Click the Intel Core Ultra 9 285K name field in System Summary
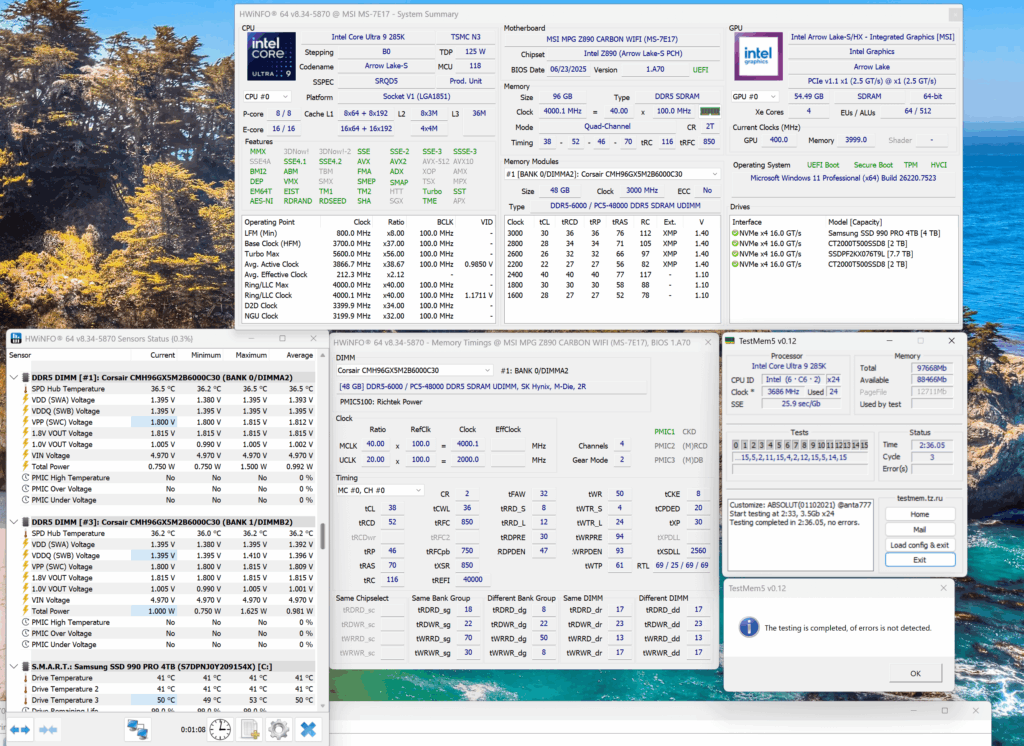The image size is (1024, 746). point(368,37)
